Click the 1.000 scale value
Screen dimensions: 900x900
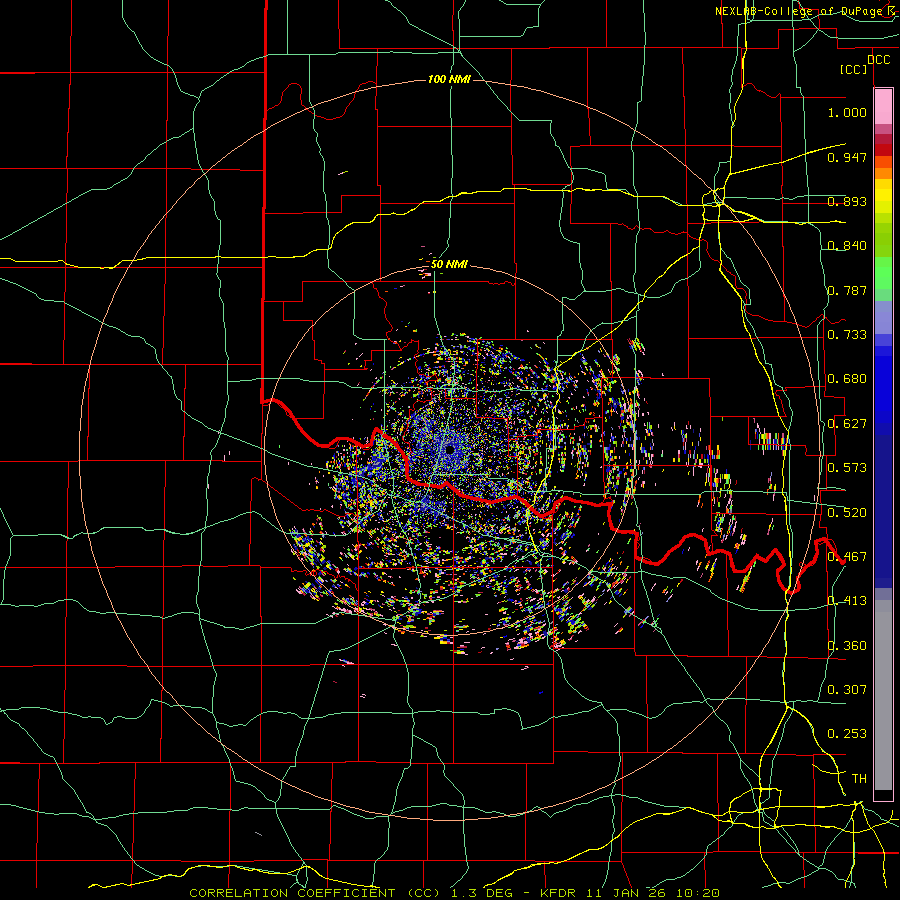847,112
